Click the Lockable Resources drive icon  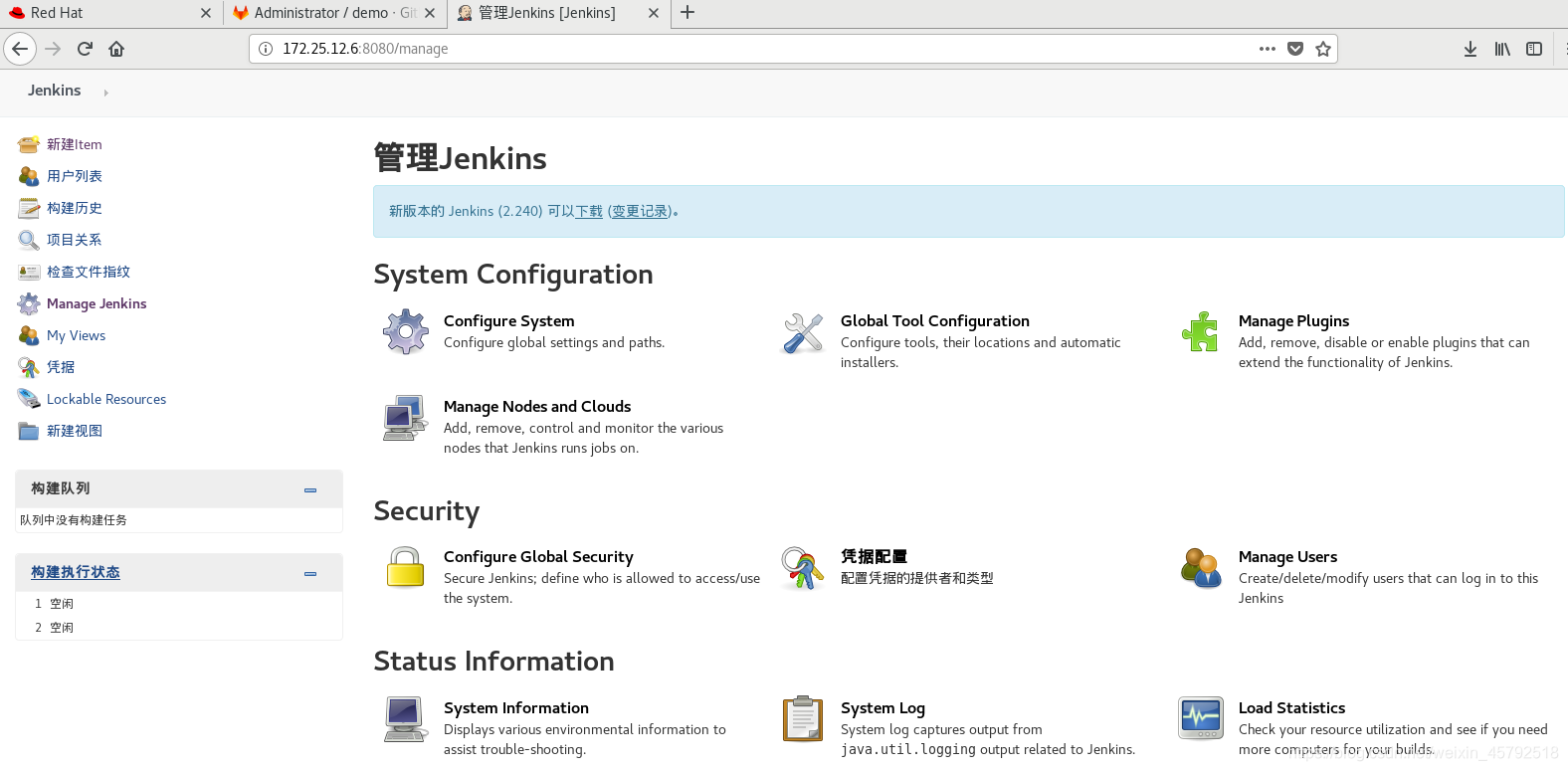(x=29, y=399)
